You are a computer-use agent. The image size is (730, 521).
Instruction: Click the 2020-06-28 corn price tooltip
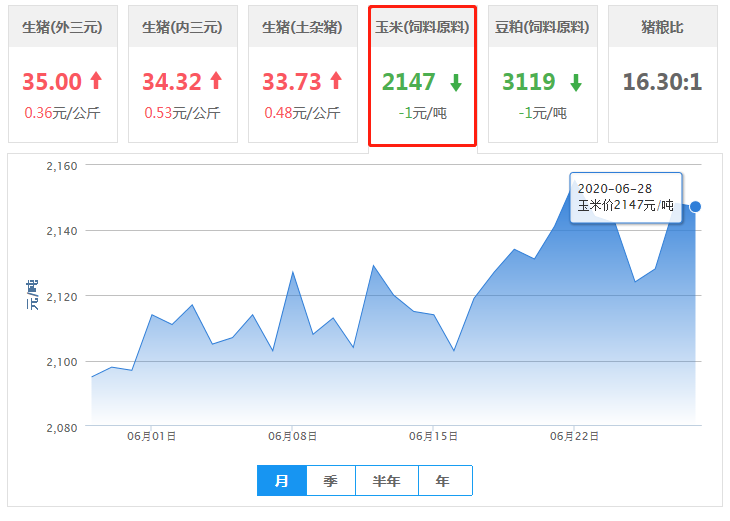click(x=626, y=197)
